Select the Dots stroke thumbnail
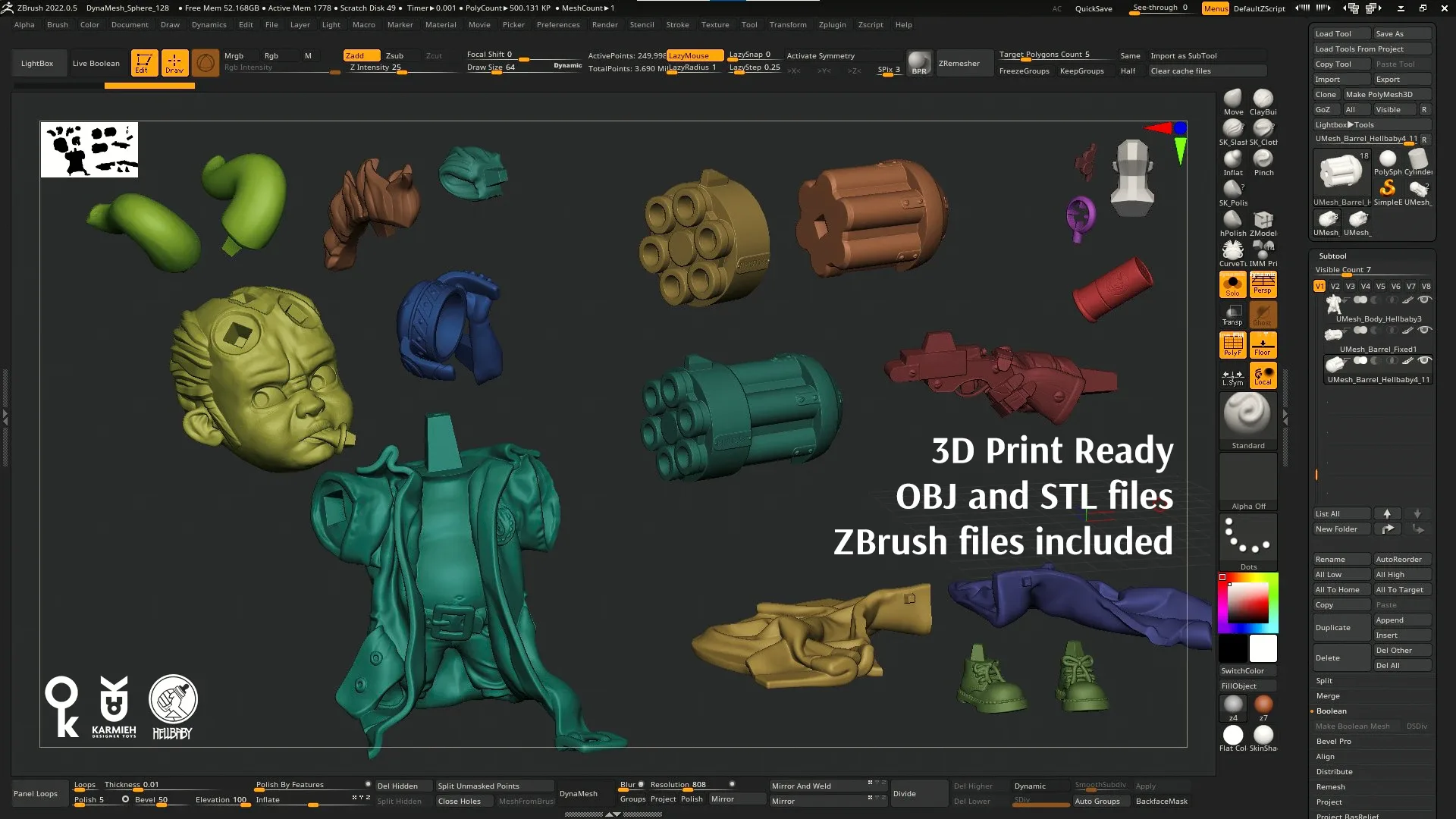This screenshot has width=1456, height=819. pos(1247,535)
